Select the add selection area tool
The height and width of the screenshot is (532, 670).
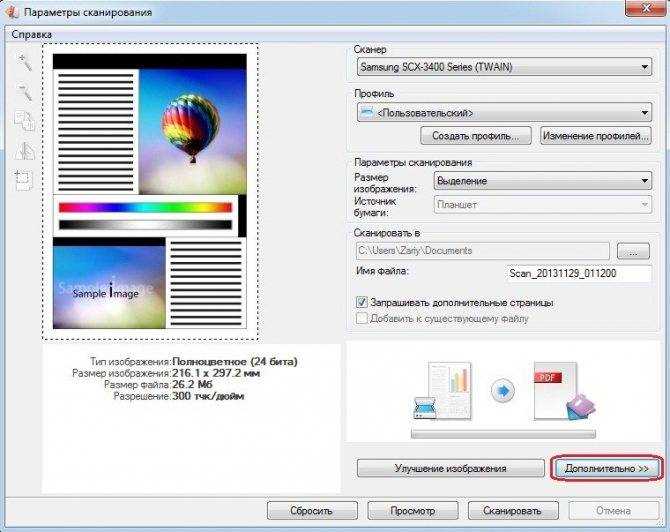pyautogui.click(x=24, y=181)
